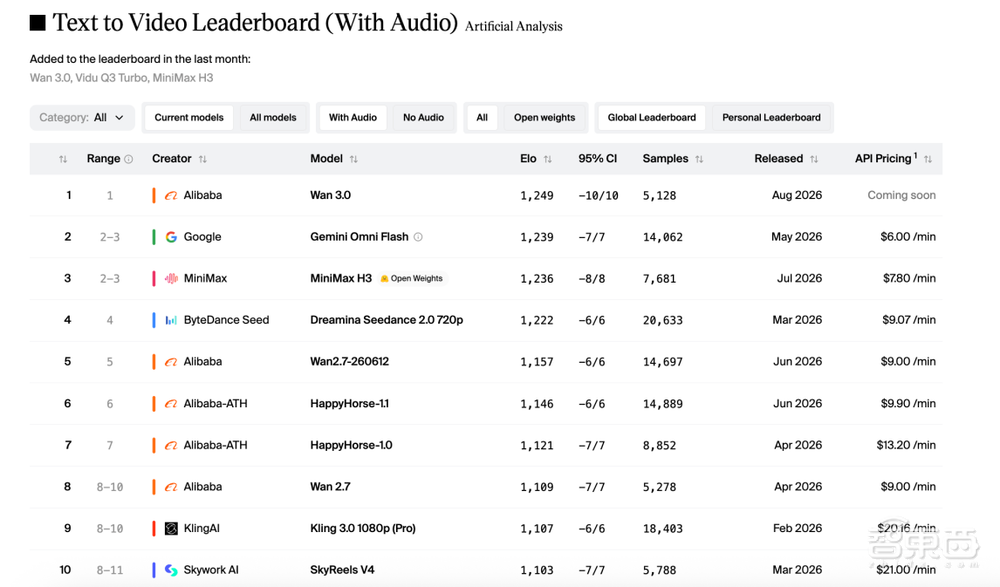The width and height of the screenshot is (1000, 587).
Task: Click the Aug 2026 release date
Action: click(797, 195)
